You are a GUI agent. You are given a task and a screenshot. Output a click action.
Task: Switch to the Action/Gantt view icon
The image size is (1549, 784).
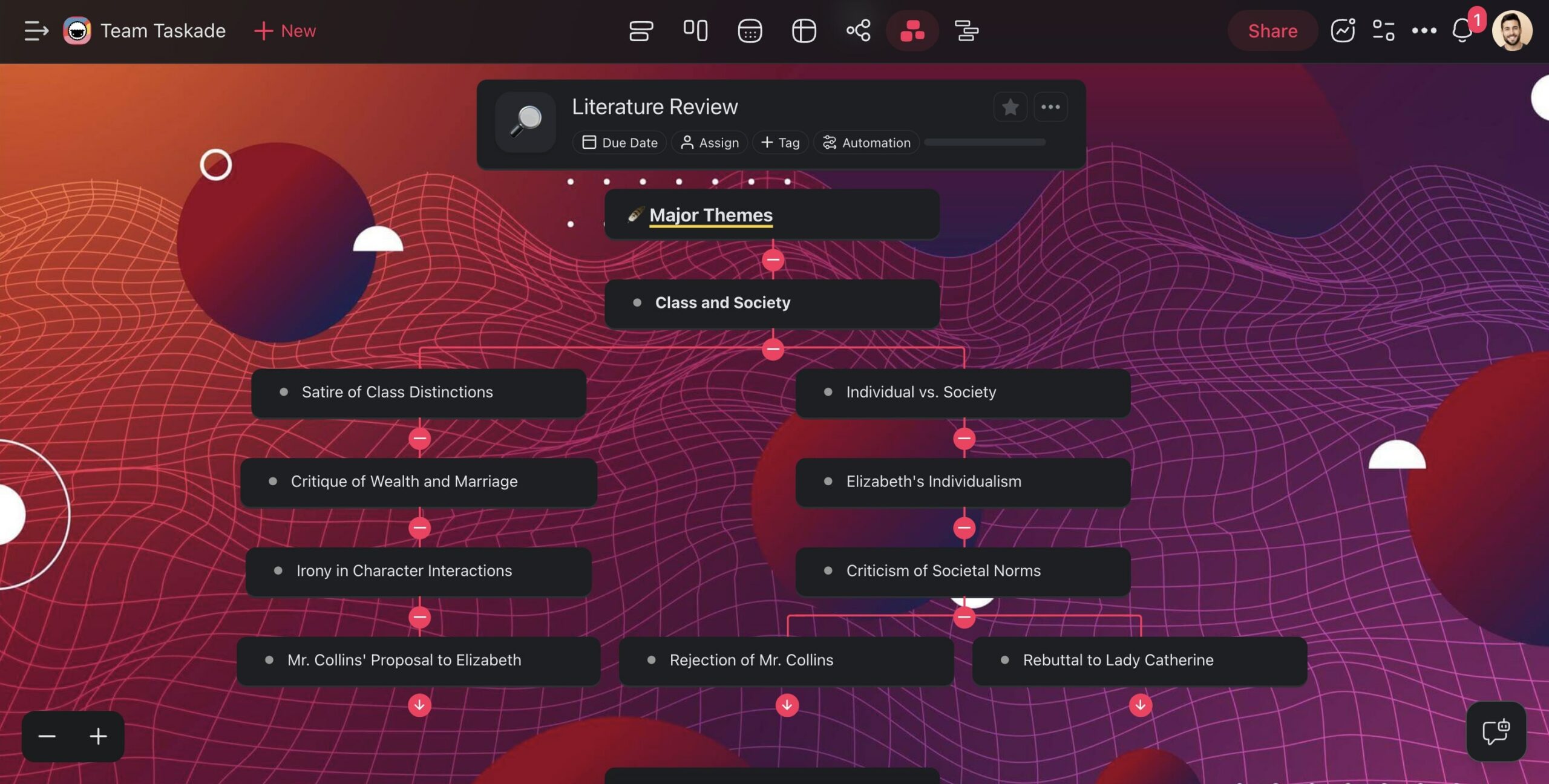pos(965,30)
